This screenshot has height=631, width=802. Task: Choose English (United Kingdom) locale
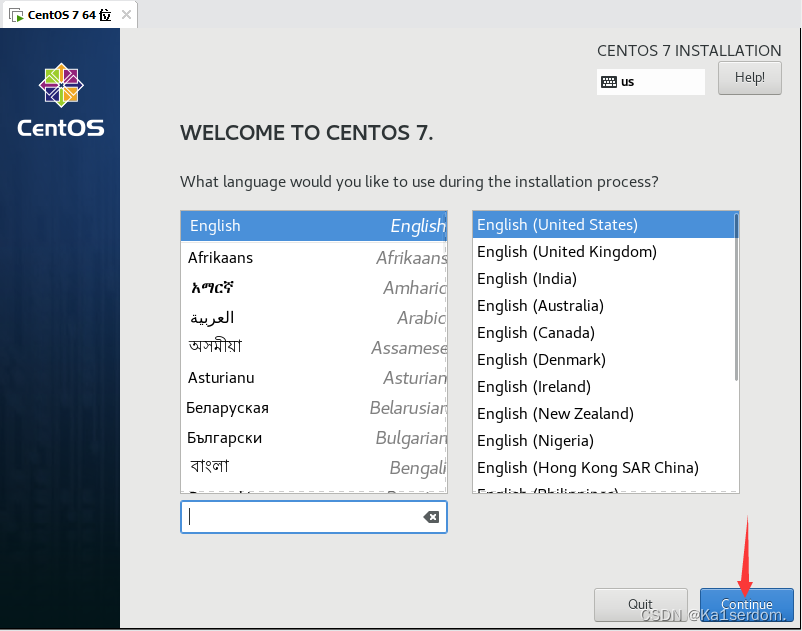click(x=604, y=252)
